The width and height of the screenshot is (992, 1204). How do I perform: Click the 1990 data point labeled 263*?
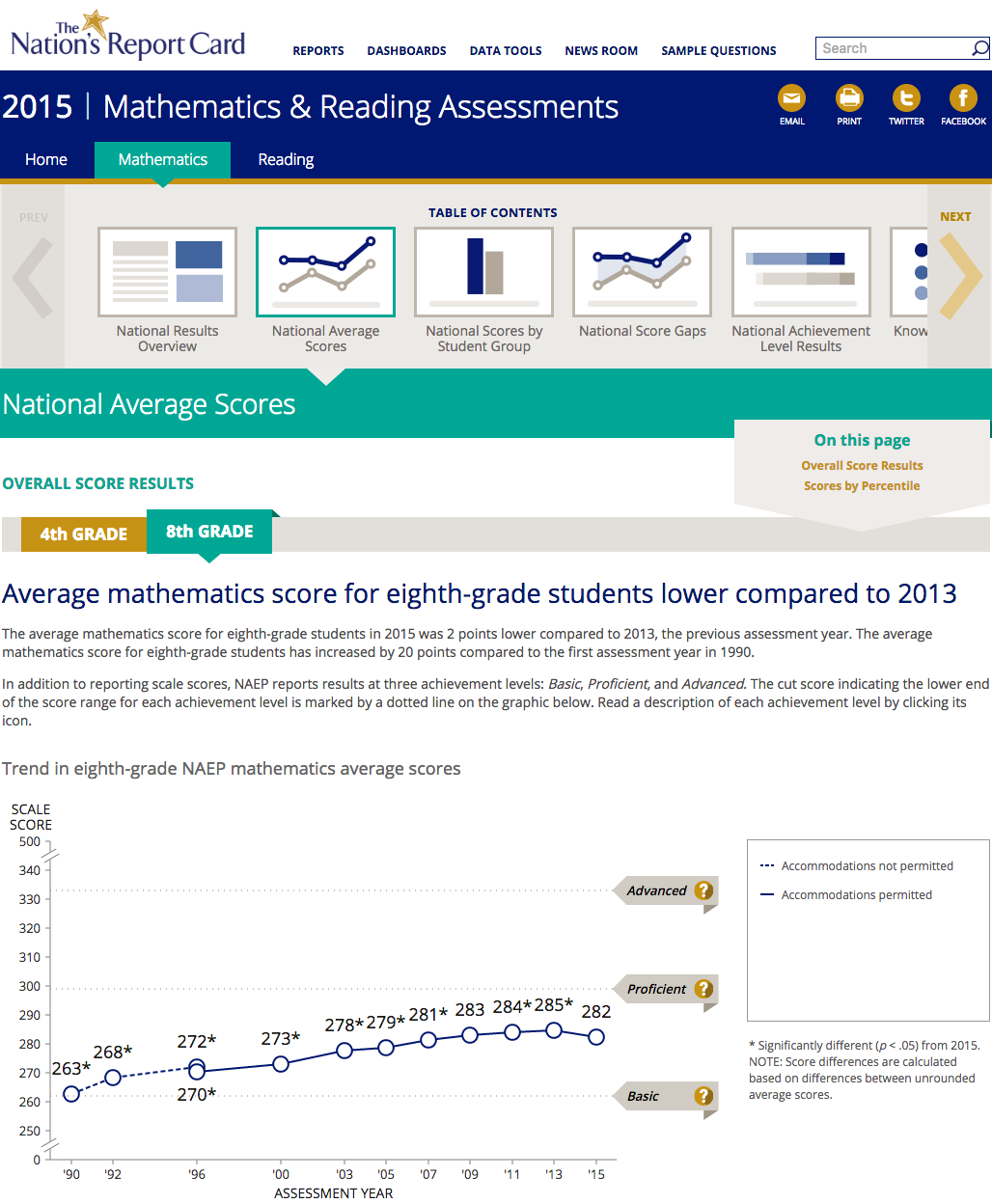(x=71, y=1094)
